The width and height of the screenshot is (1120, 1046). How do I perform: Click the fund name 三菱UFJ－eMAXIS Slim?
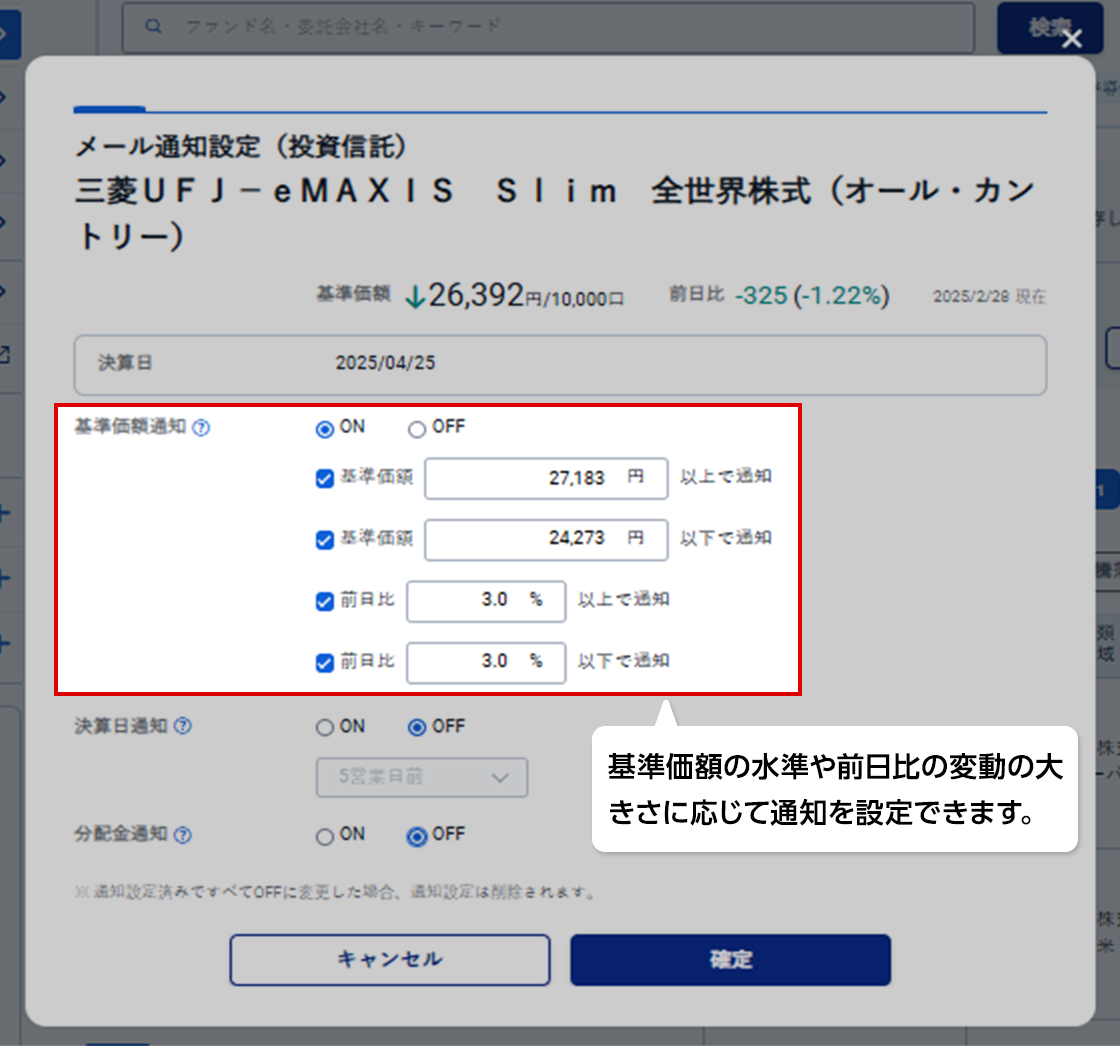point(346,191)
